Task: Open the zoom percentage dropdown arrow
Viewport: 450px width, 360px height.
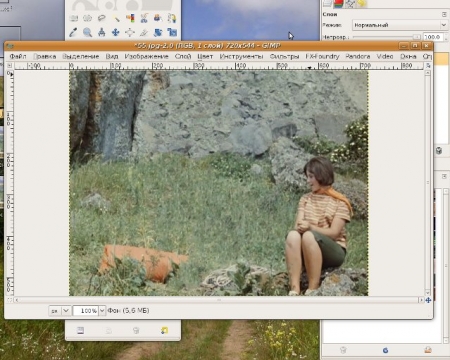Action: (102, 311)
